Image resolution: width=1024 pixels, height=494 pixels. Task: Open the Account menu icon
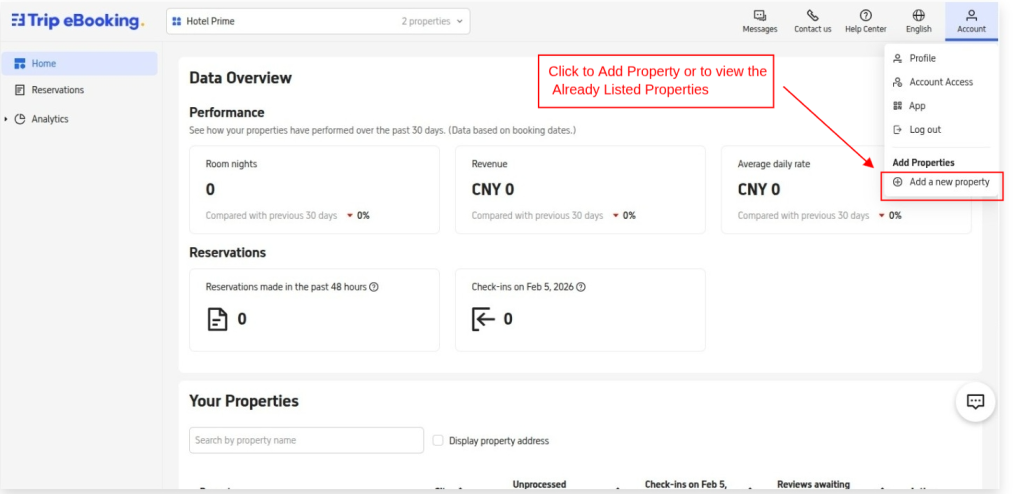(x=971, y=16)
